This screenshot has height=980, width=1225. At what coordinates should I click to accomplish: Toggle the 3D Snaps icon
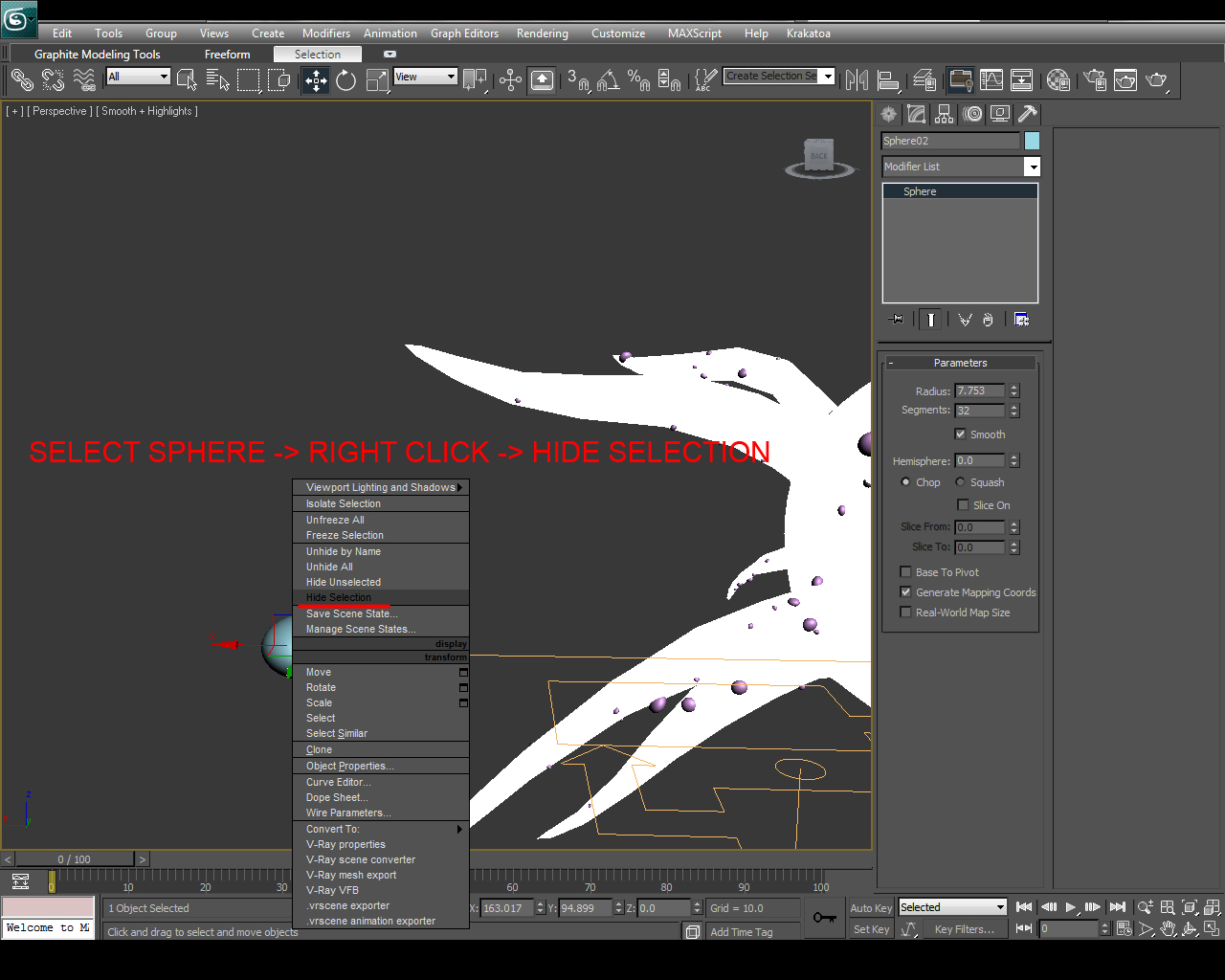click(x=578, y=79)
